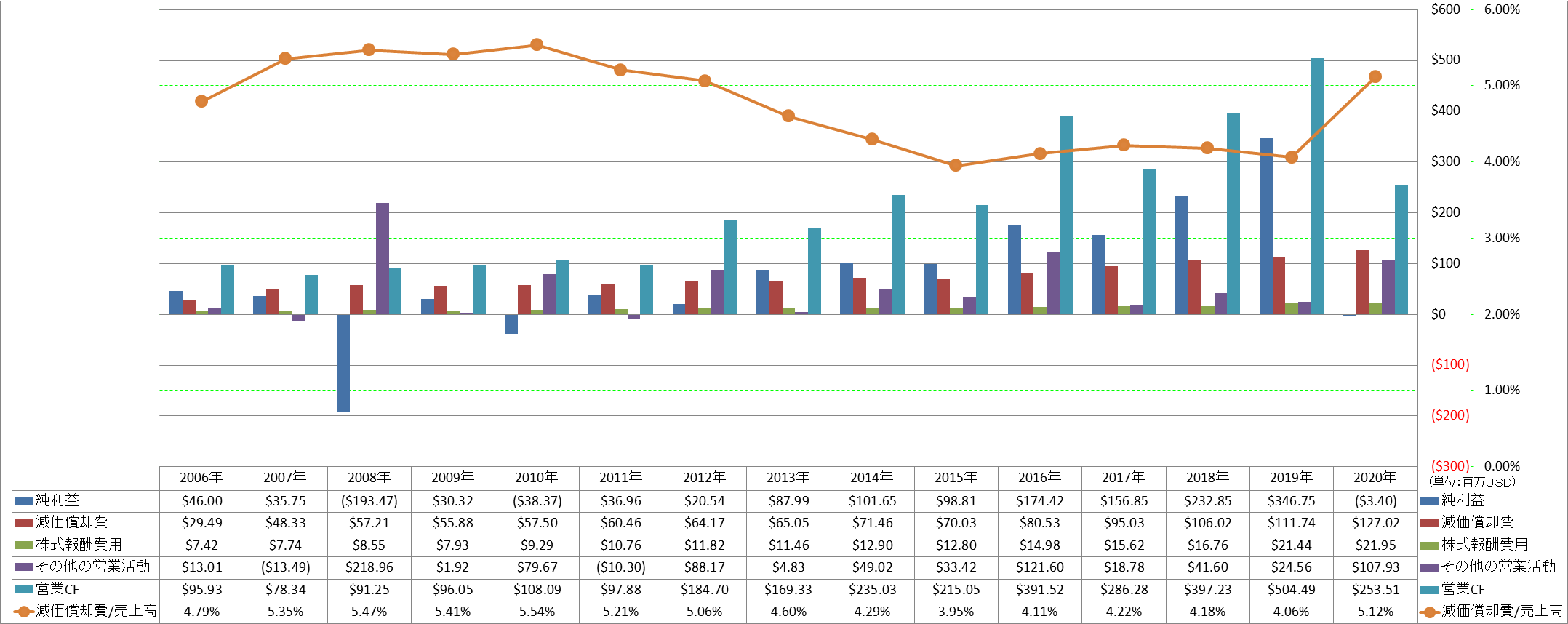Viewport: 1568px width, 624px height.
Task: Click the 2011年 other operating cell ($10.30)
Action: coord(621,567)
